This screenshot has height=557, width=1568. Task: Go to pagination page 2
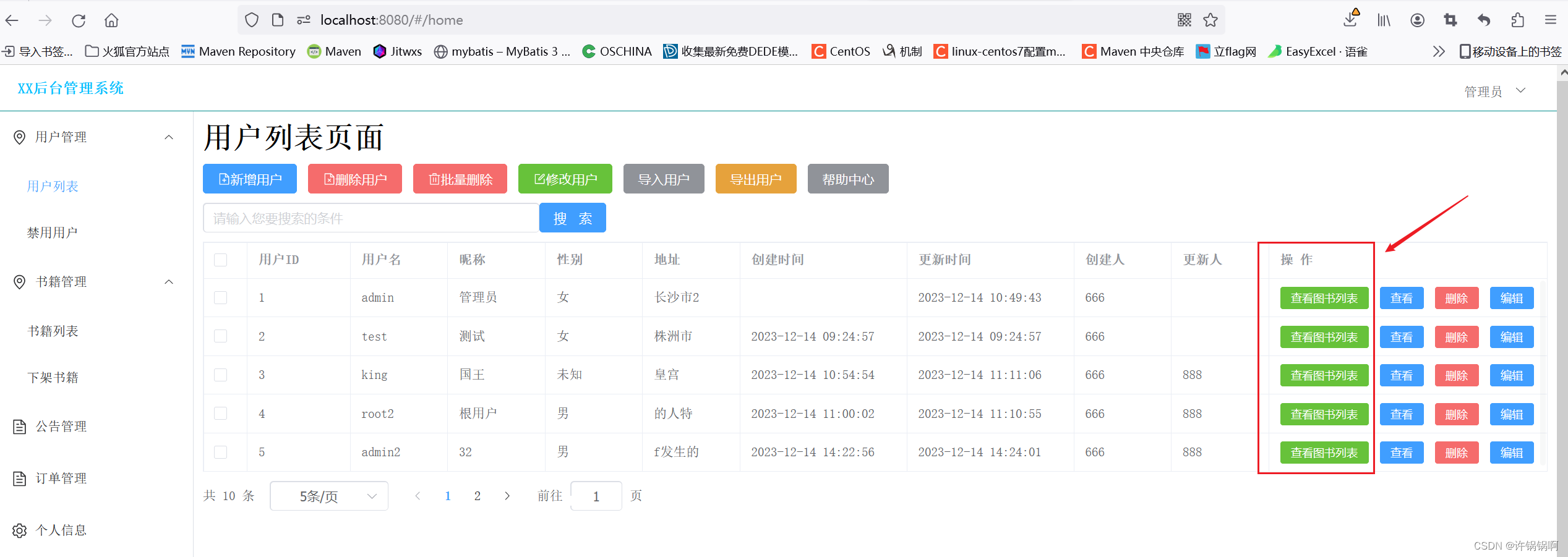(478, 496)
